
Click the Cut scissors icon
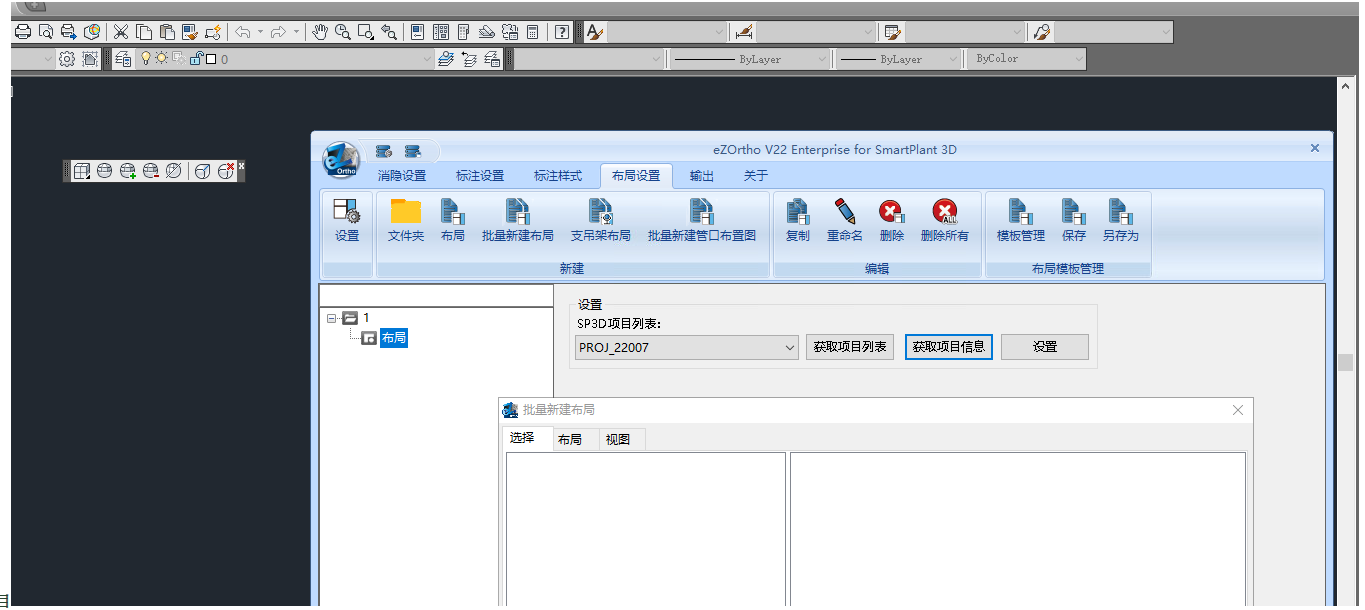120,31
